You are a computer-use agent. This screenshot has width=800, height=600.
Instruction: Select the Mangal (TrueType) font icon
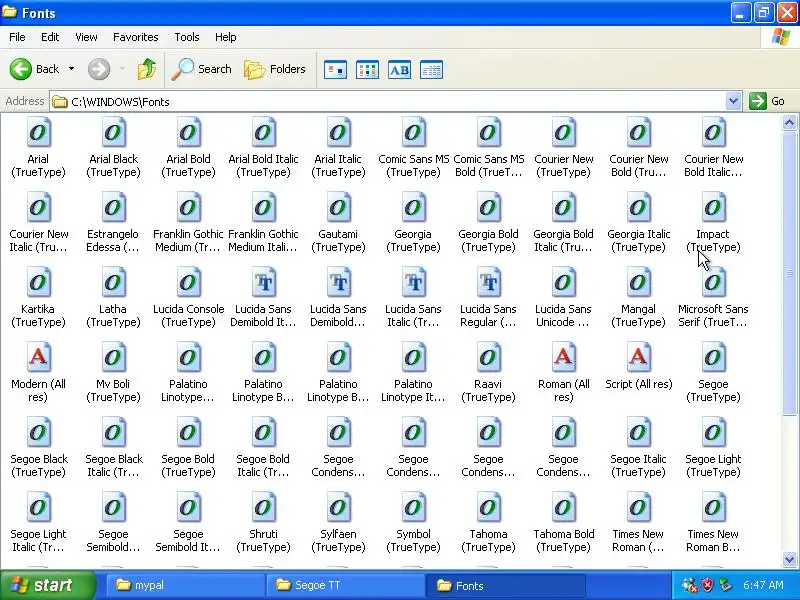tap(638, 283)
